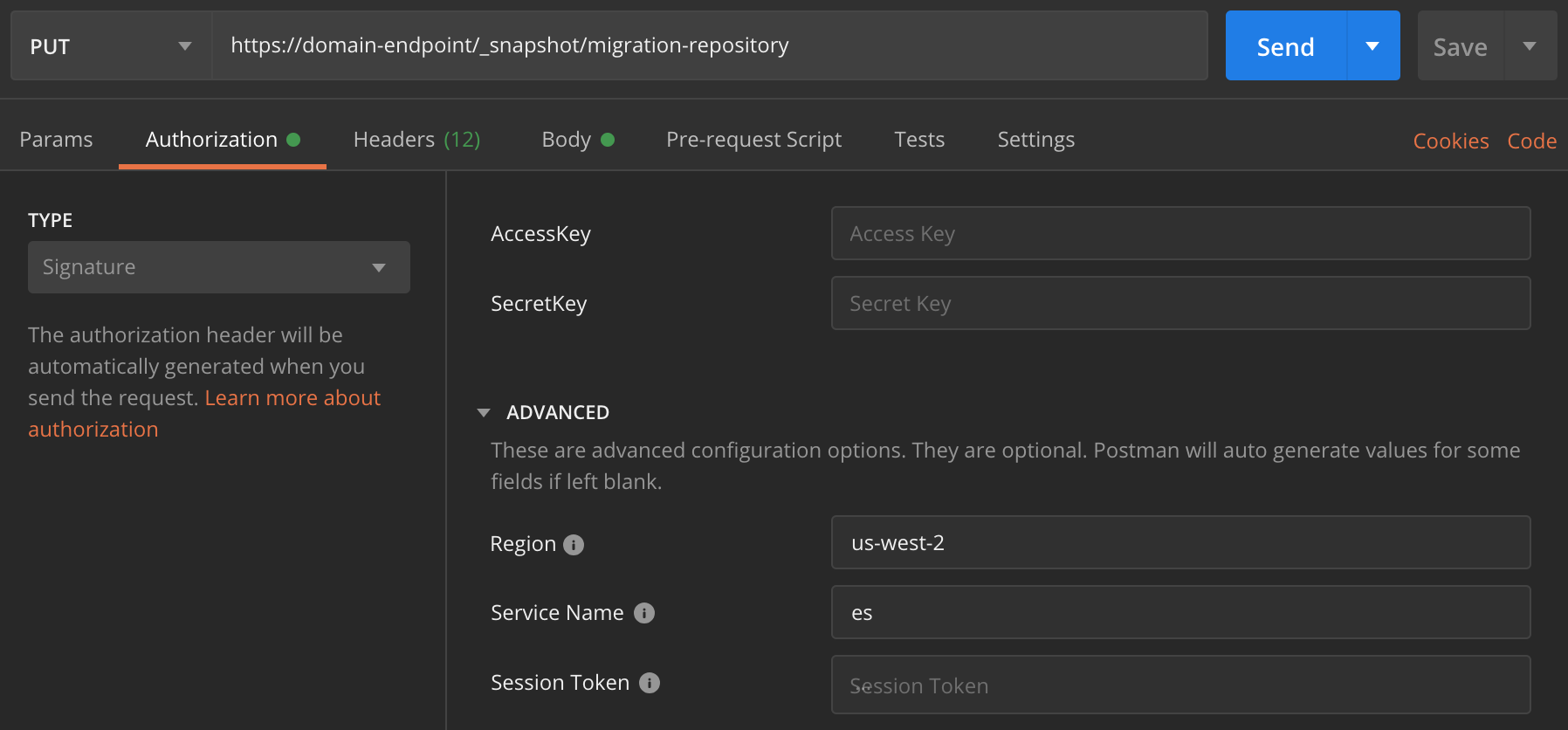Viewport: 1568px width, 730px height.
Task: Click the Save button
Action: [1459, 45]
